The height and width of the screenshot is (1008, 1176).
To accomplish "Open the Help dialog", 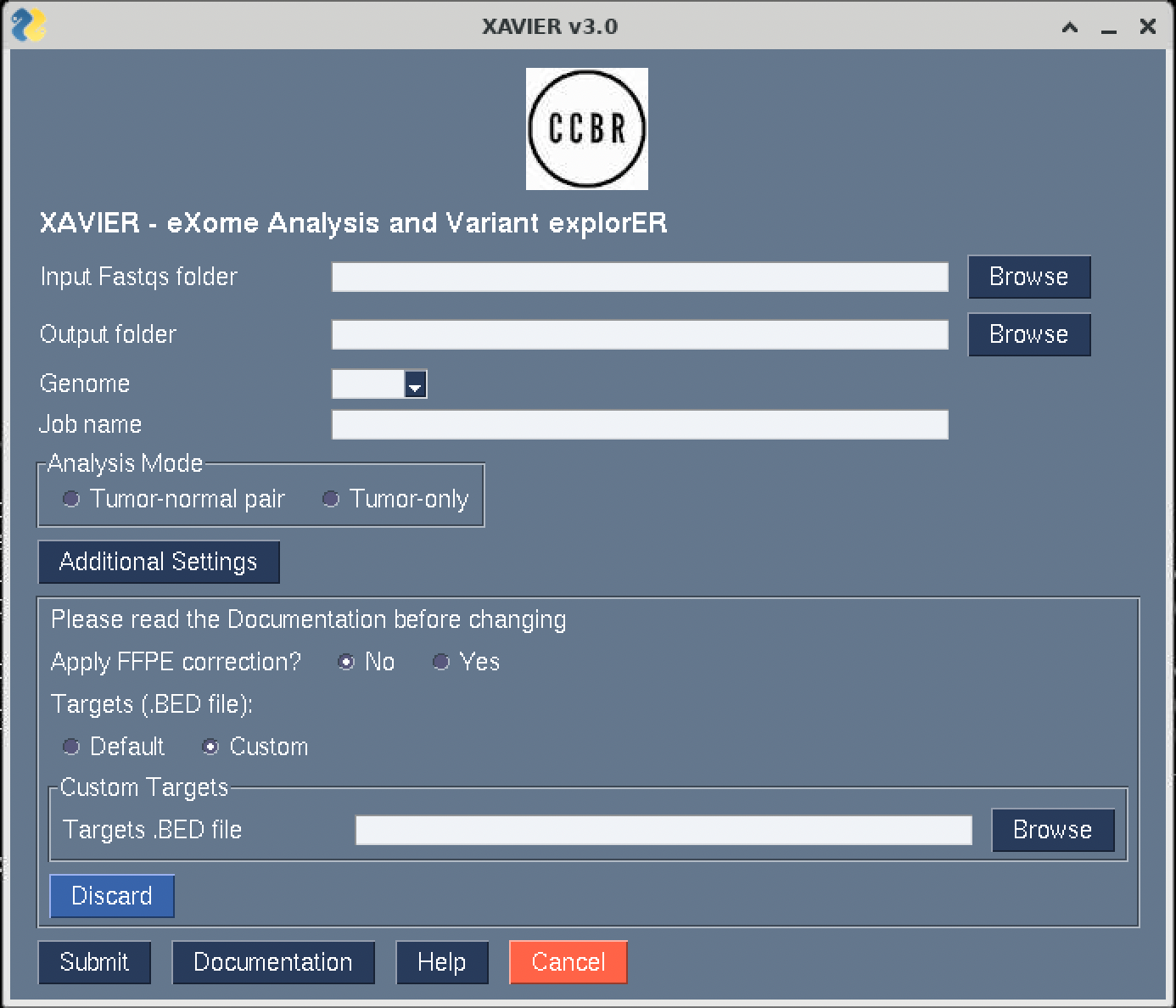I will (442, 962).
